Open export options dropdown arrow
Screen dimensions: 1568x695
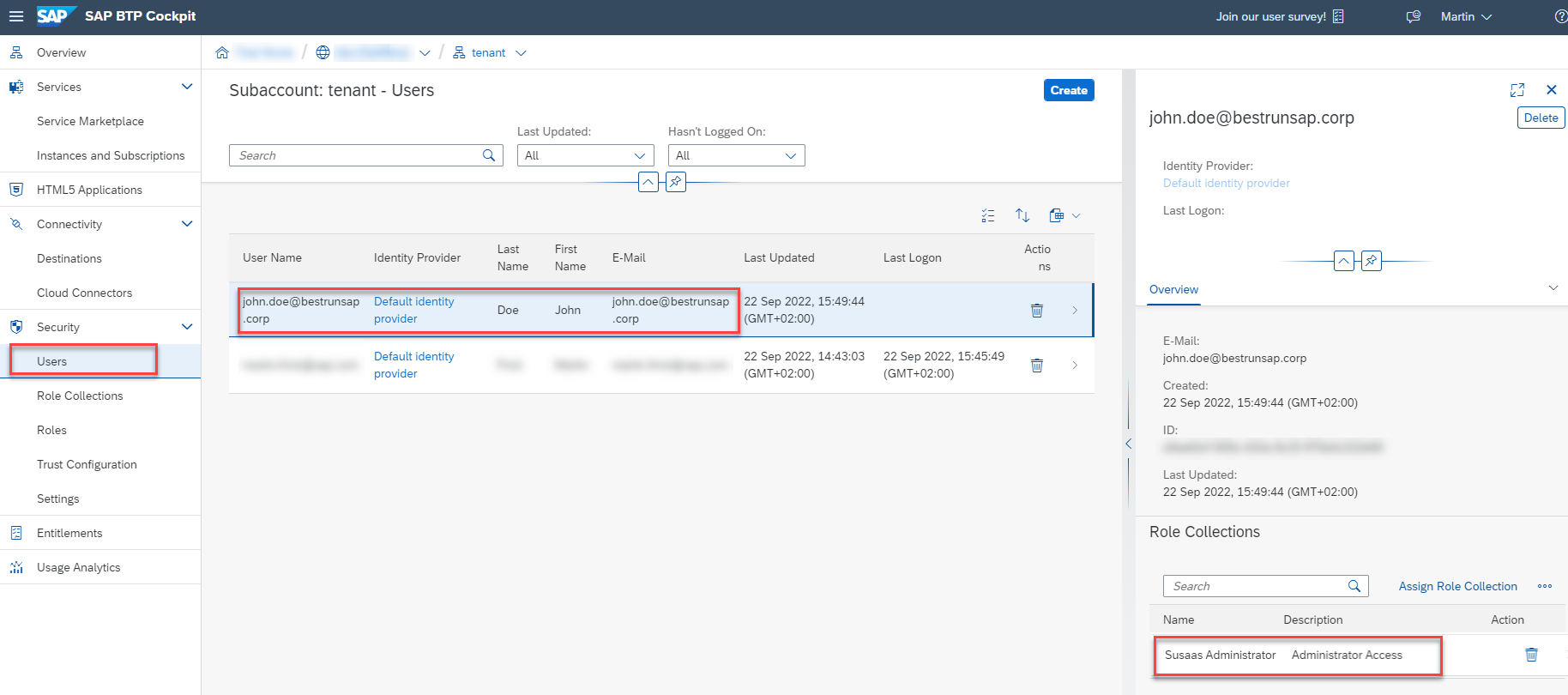point(1076,215)
